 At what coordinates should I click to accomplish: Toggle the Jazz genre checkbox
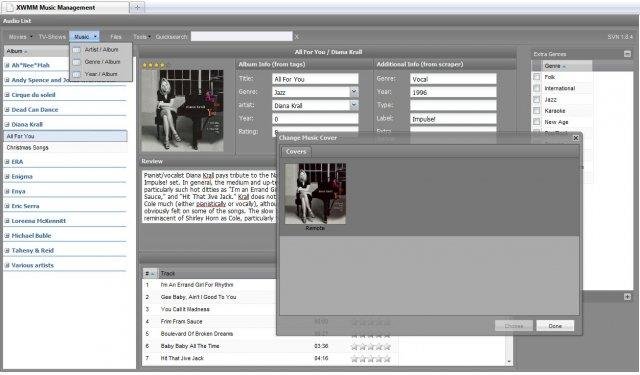pos(537,100)
